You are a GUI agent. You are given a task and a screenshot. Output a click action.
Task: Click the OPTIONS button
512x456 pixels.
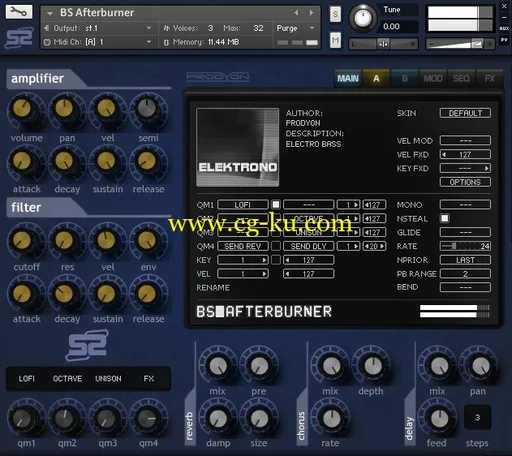465,182
